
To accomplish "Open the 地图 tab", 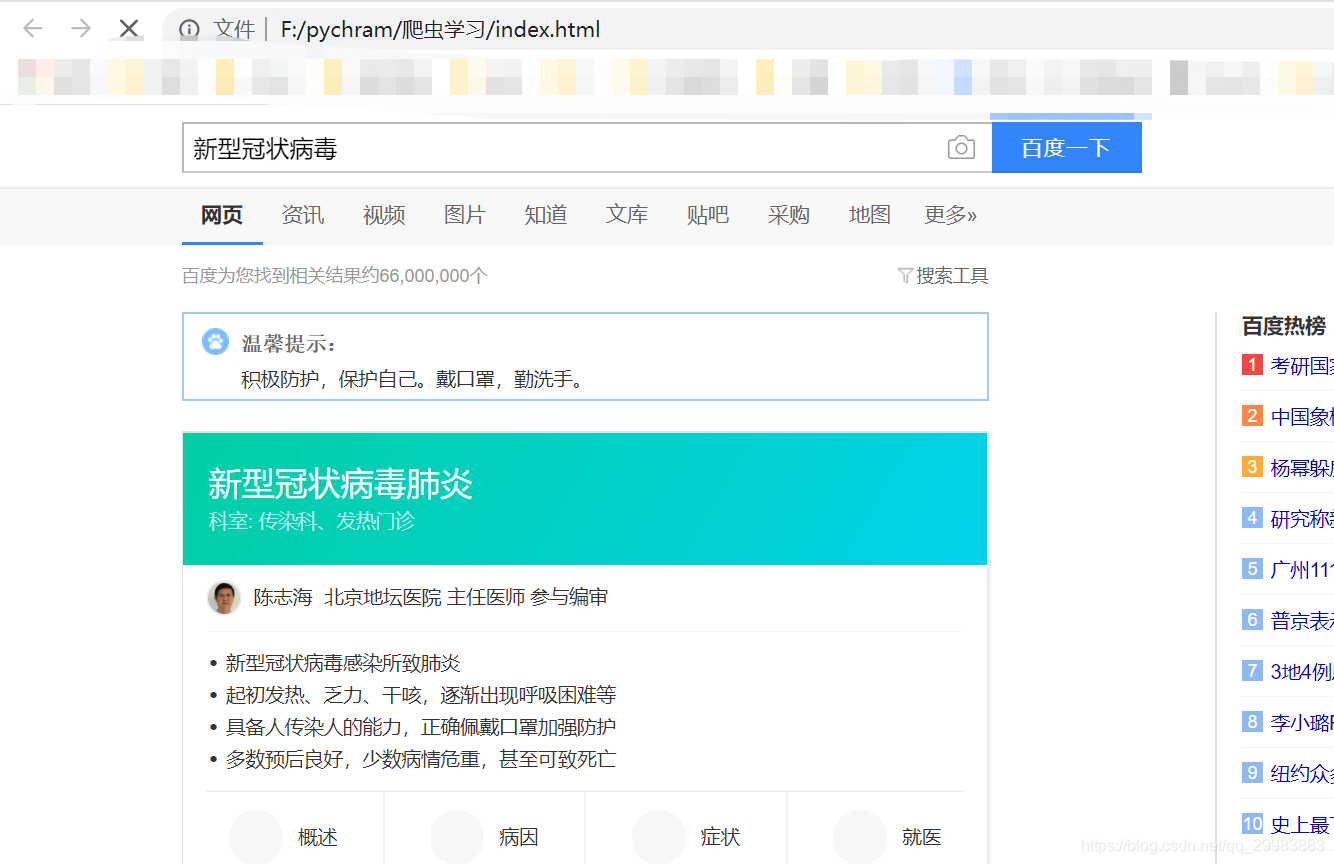I will click(x=870, y=215).
